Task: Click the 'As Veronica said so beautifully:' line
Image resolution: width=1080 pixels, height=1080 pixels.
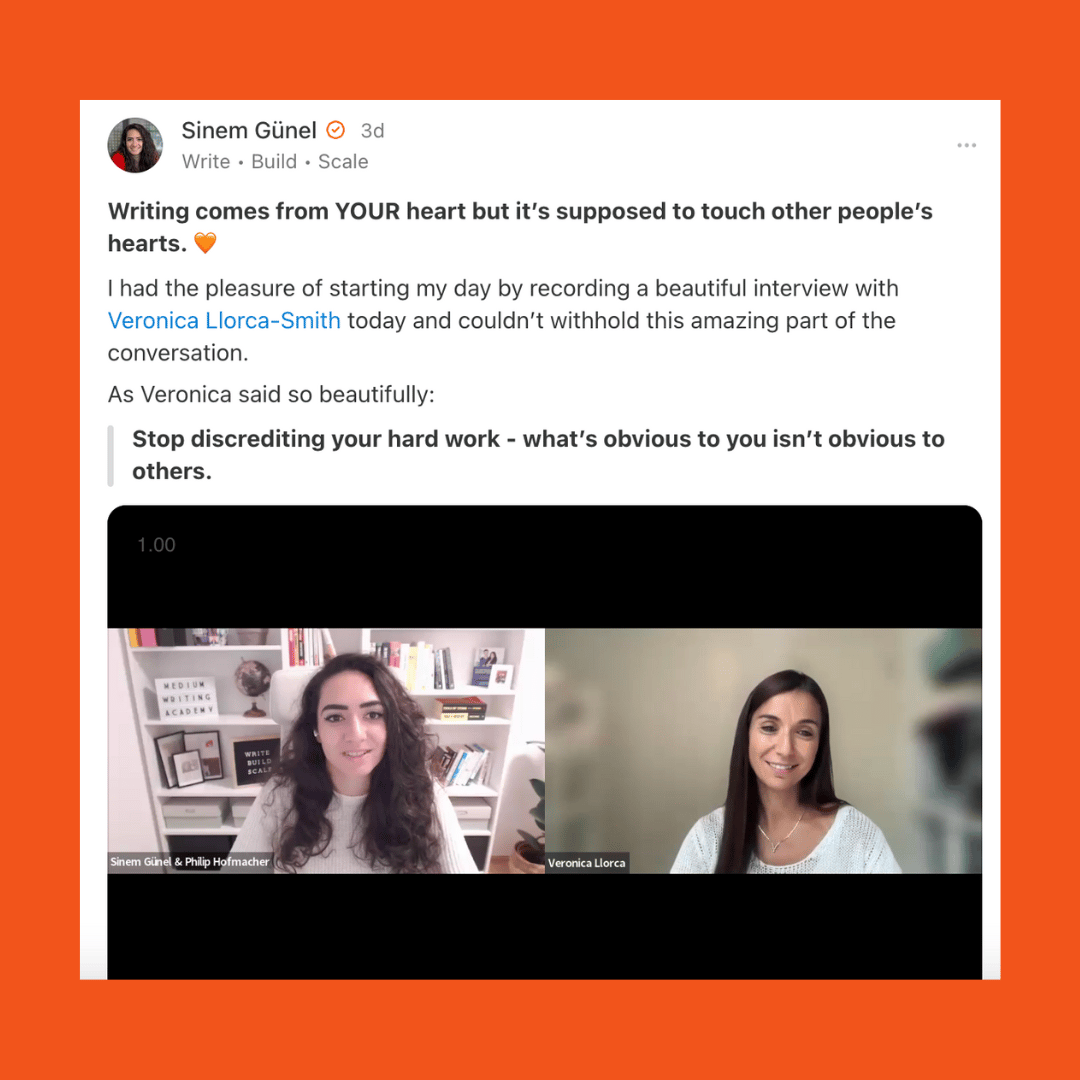Action: point(271,395)
